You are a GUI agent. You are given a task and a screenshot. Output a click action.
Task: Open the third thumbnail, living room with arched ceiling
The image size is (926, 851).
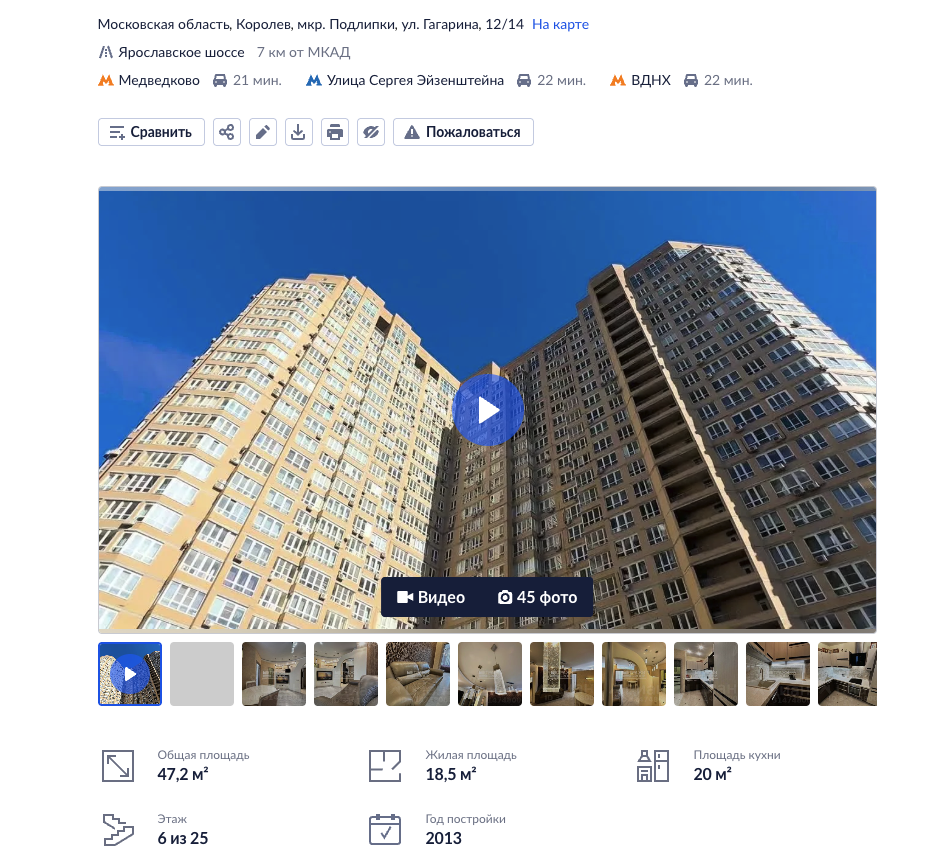pyautogui.click(x=274, y=674)
